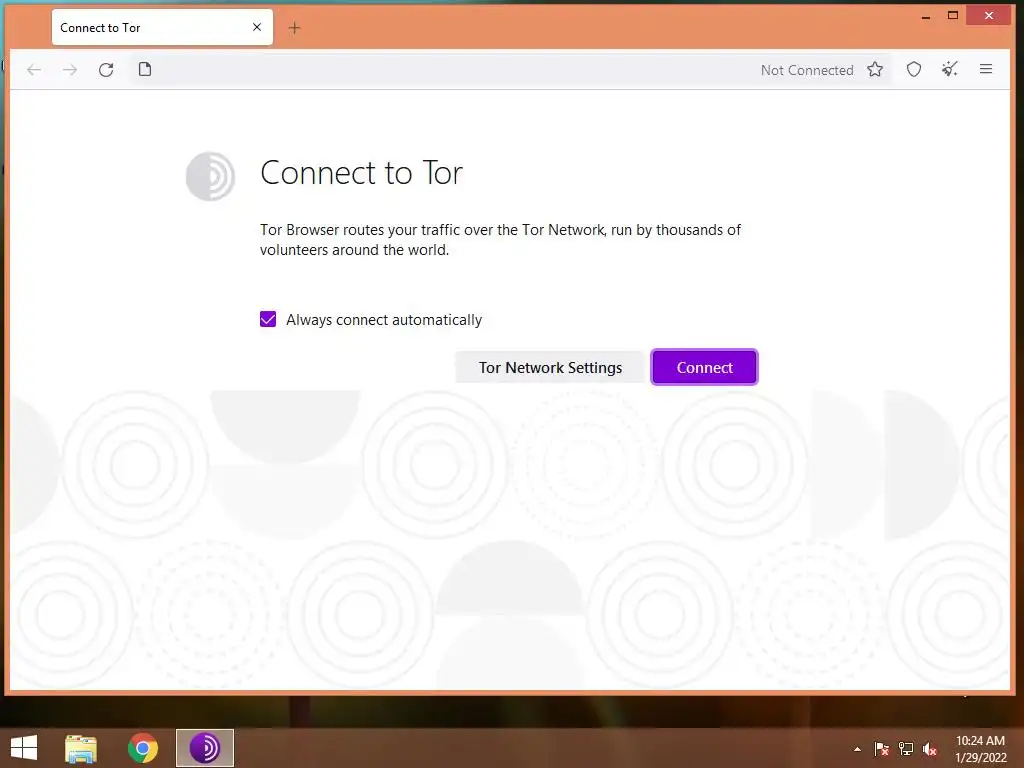
Task: Uncheck Always connect automatically
Action: 268,319
